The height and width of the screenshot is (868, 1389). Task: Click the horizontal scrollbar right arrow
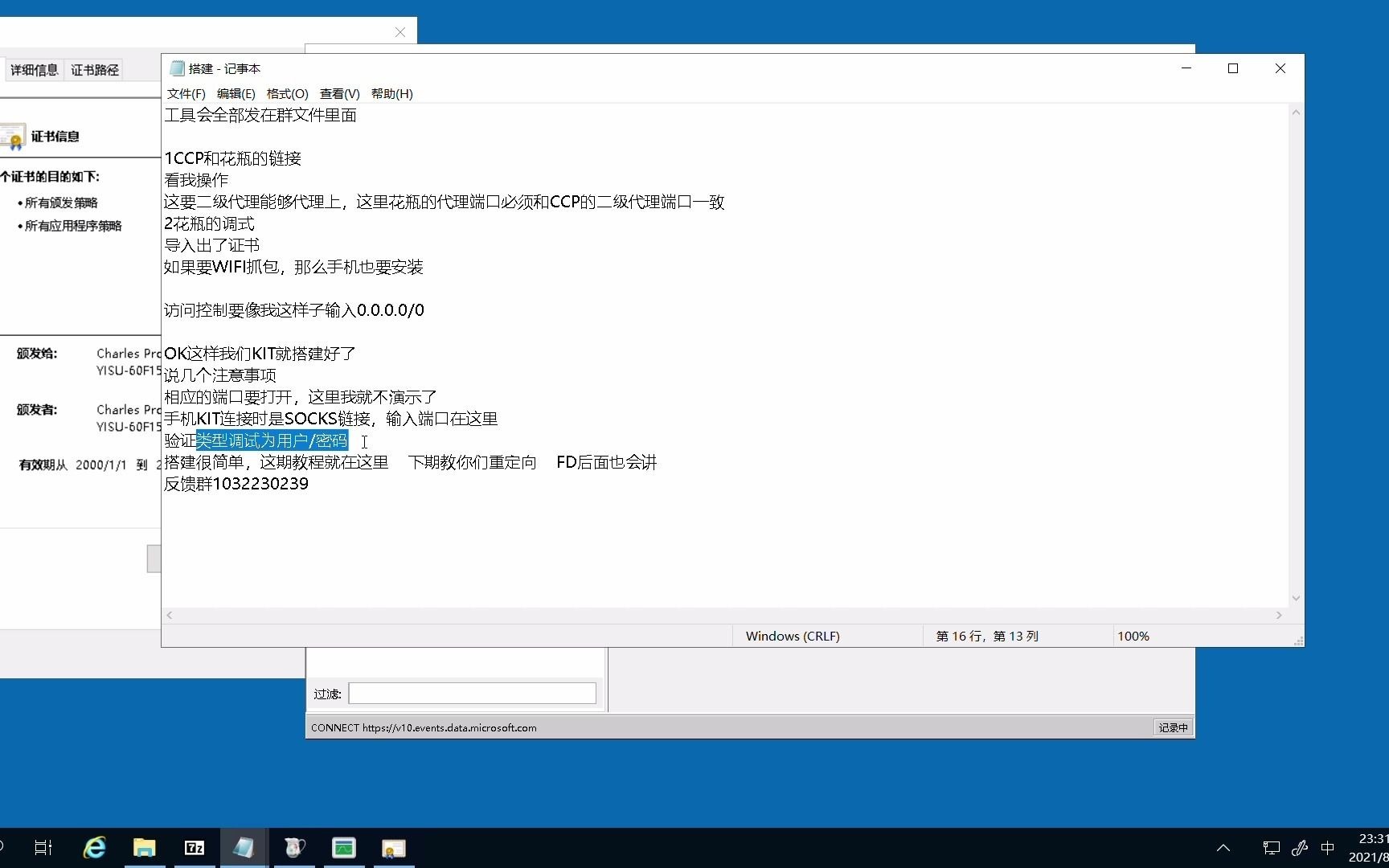click(1279, 615)
